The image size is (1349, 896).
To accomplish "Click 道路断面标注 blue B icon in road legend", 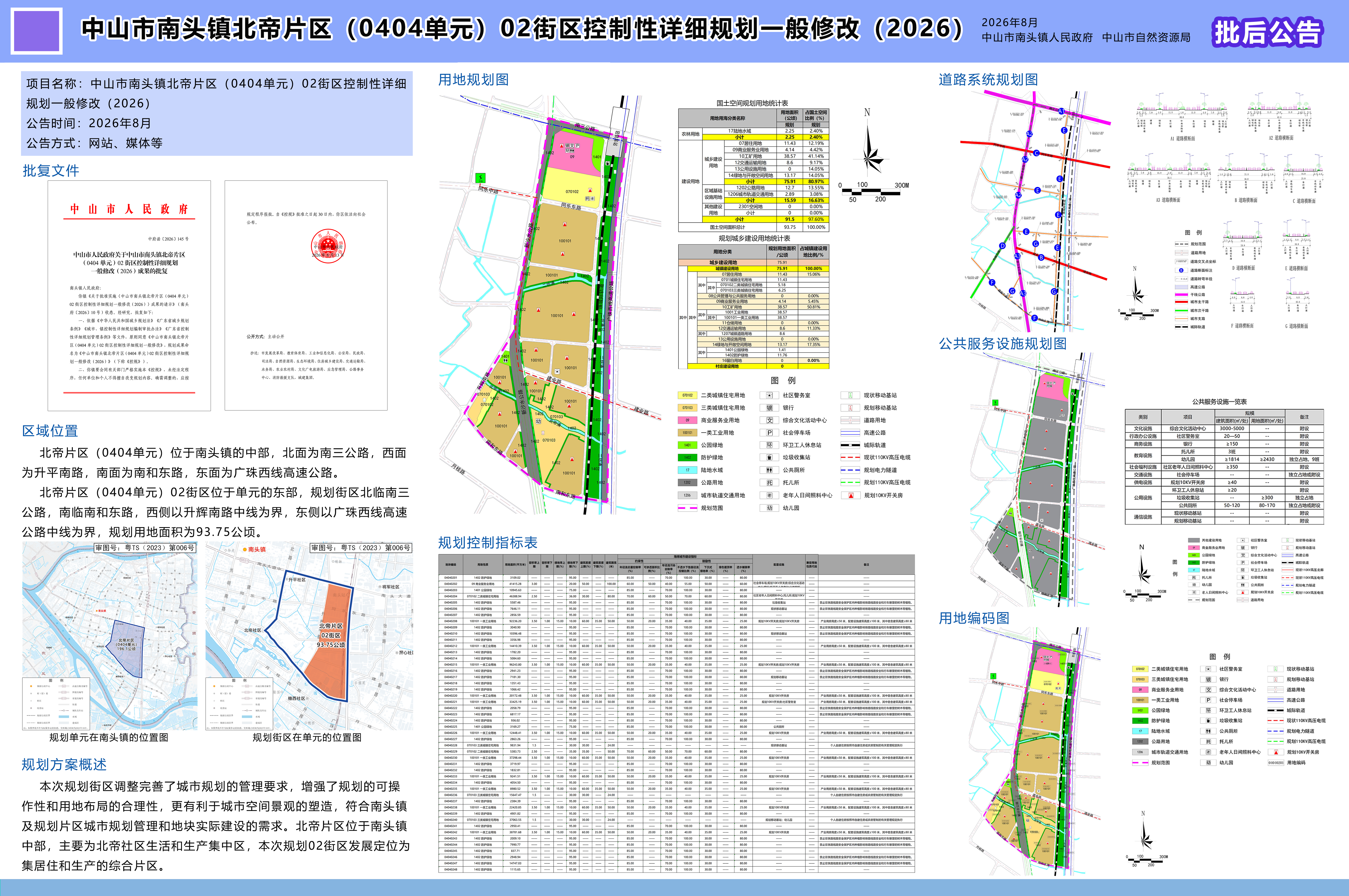I will coord(1181,270).
